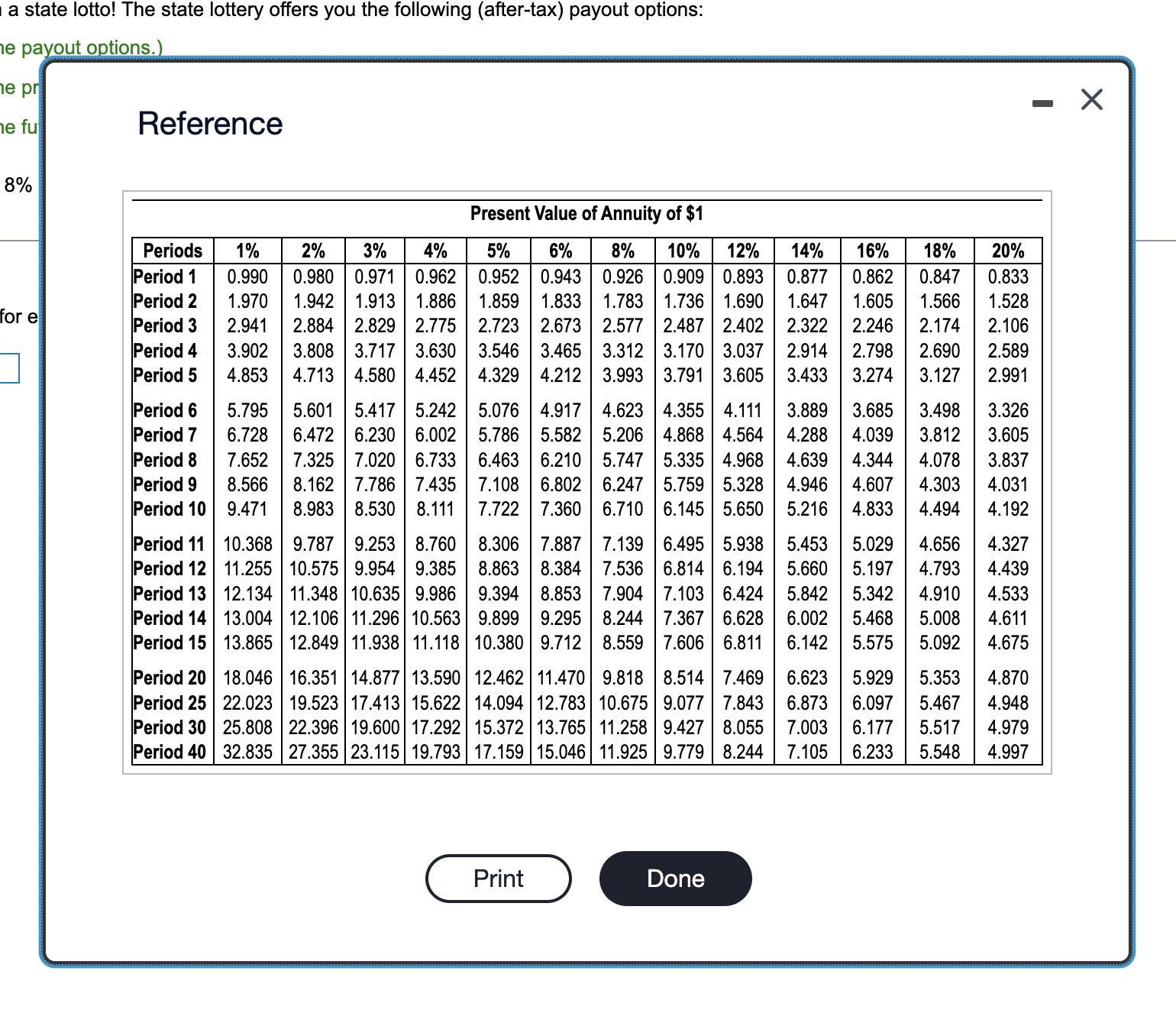Click the Print button
This screenshot has width=1176, height=1010.
pyautogui.click(x=497, y=878)
